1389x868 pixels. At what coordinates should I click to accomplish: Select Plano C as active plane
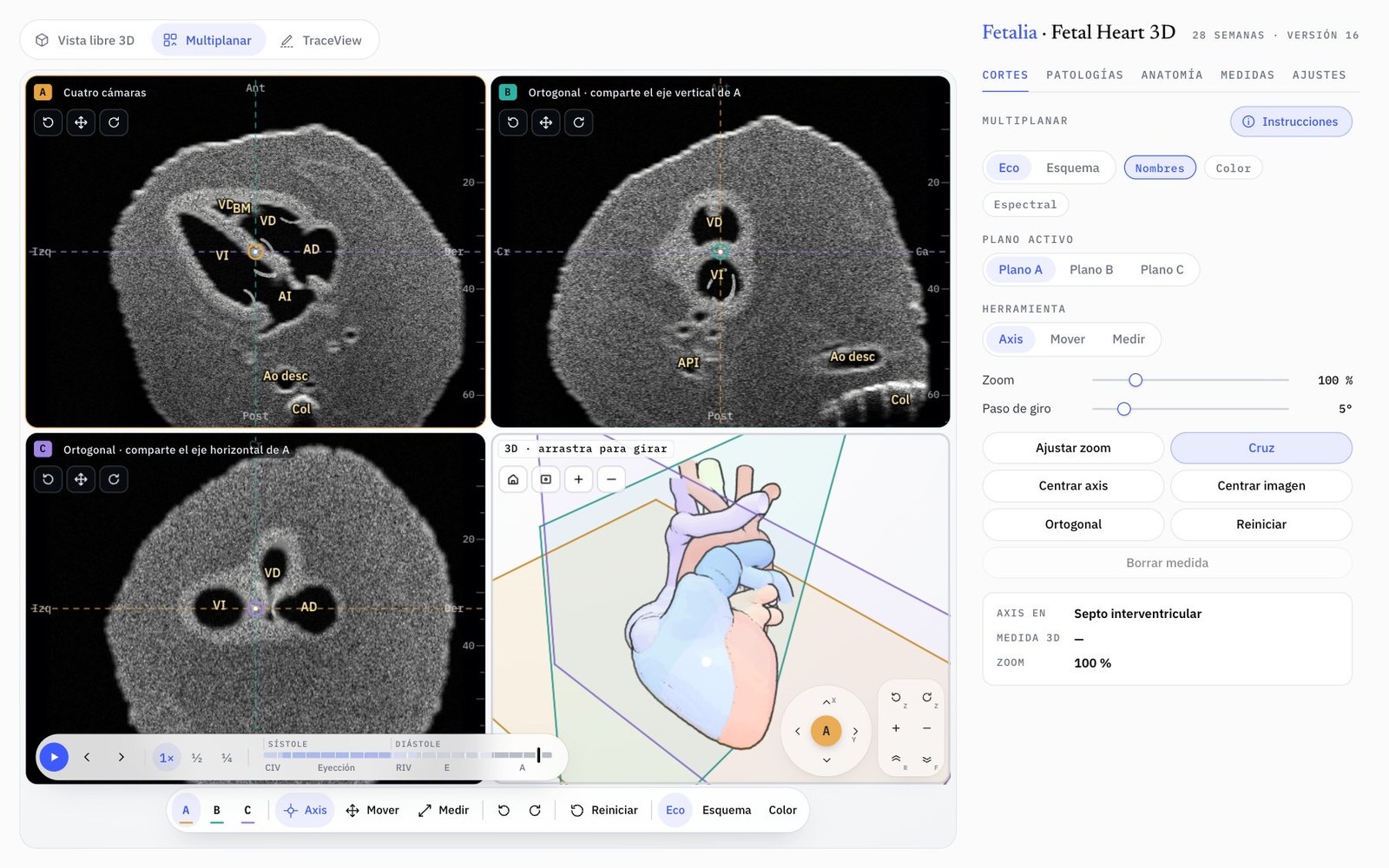tap(1162, 270)
